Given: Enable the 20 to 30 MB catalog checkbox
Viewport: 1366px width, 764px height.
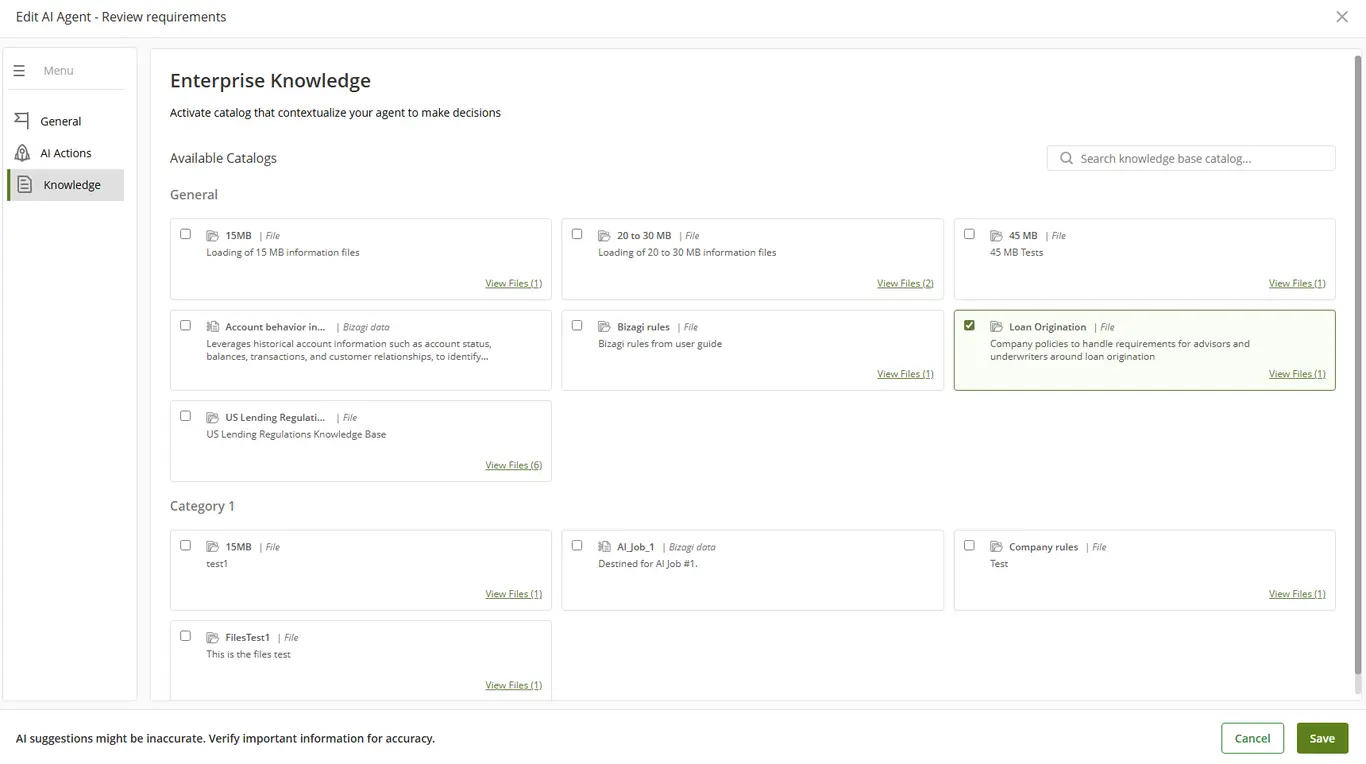Looking at the screenshot, I should tap(577, 234).
